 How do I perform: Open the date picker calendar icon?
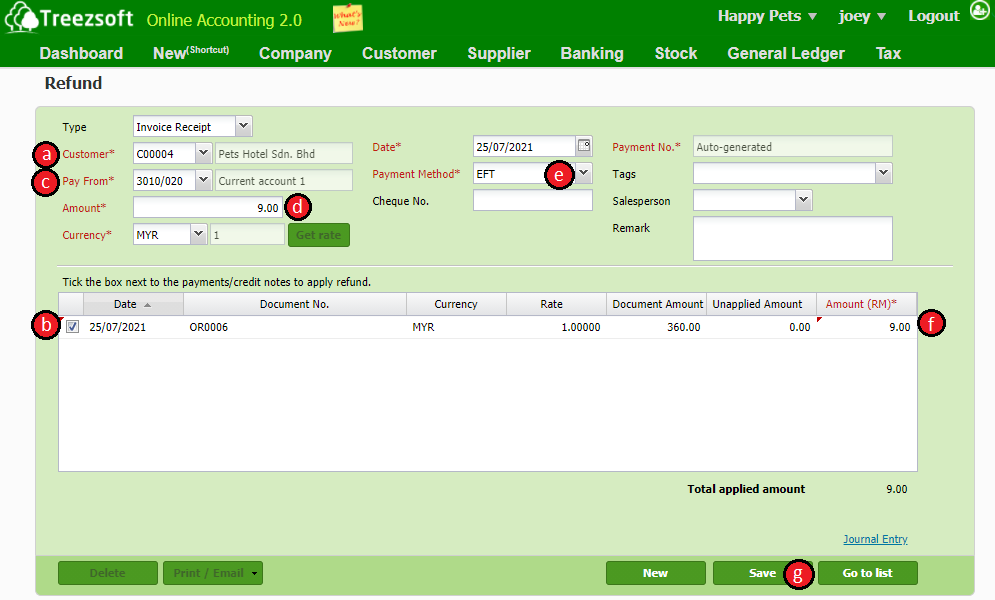pos(584,146)
